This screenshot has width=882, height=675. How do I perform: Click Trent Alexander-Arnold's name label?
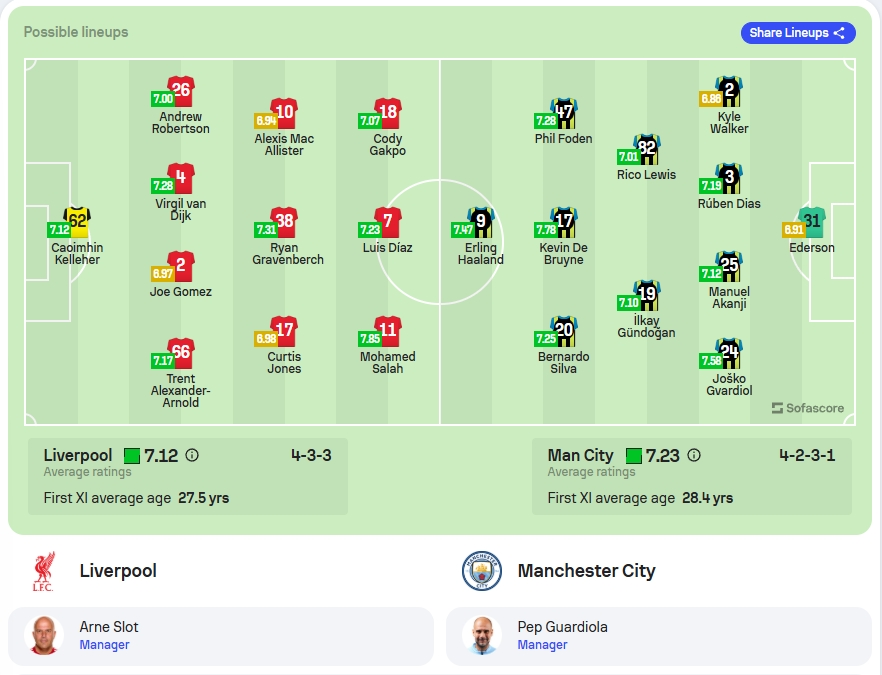click(180, 390)
